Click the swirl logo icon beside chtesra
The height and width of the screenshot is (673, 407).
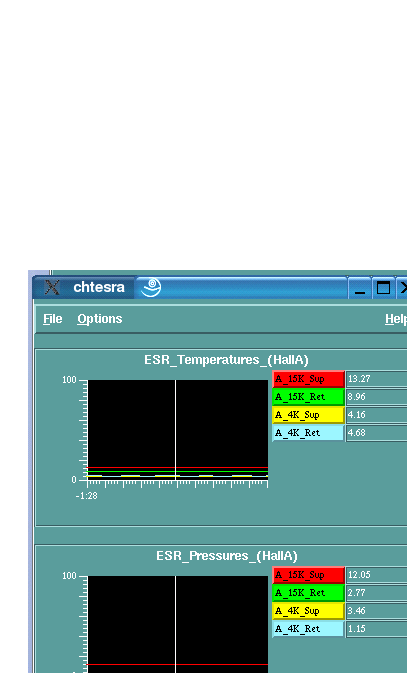151,287
